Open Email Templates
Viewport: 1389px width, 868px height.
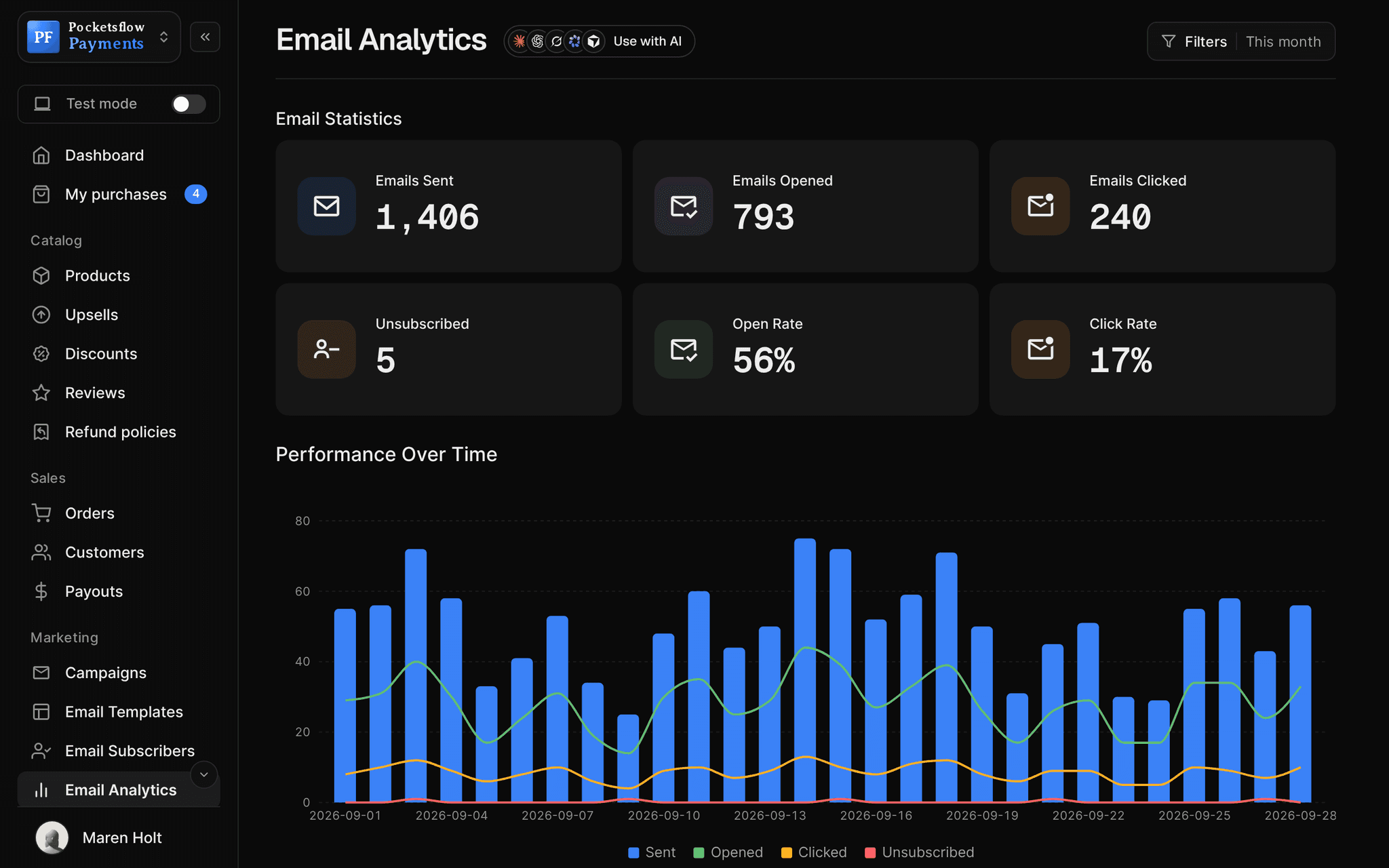(119, 712)
